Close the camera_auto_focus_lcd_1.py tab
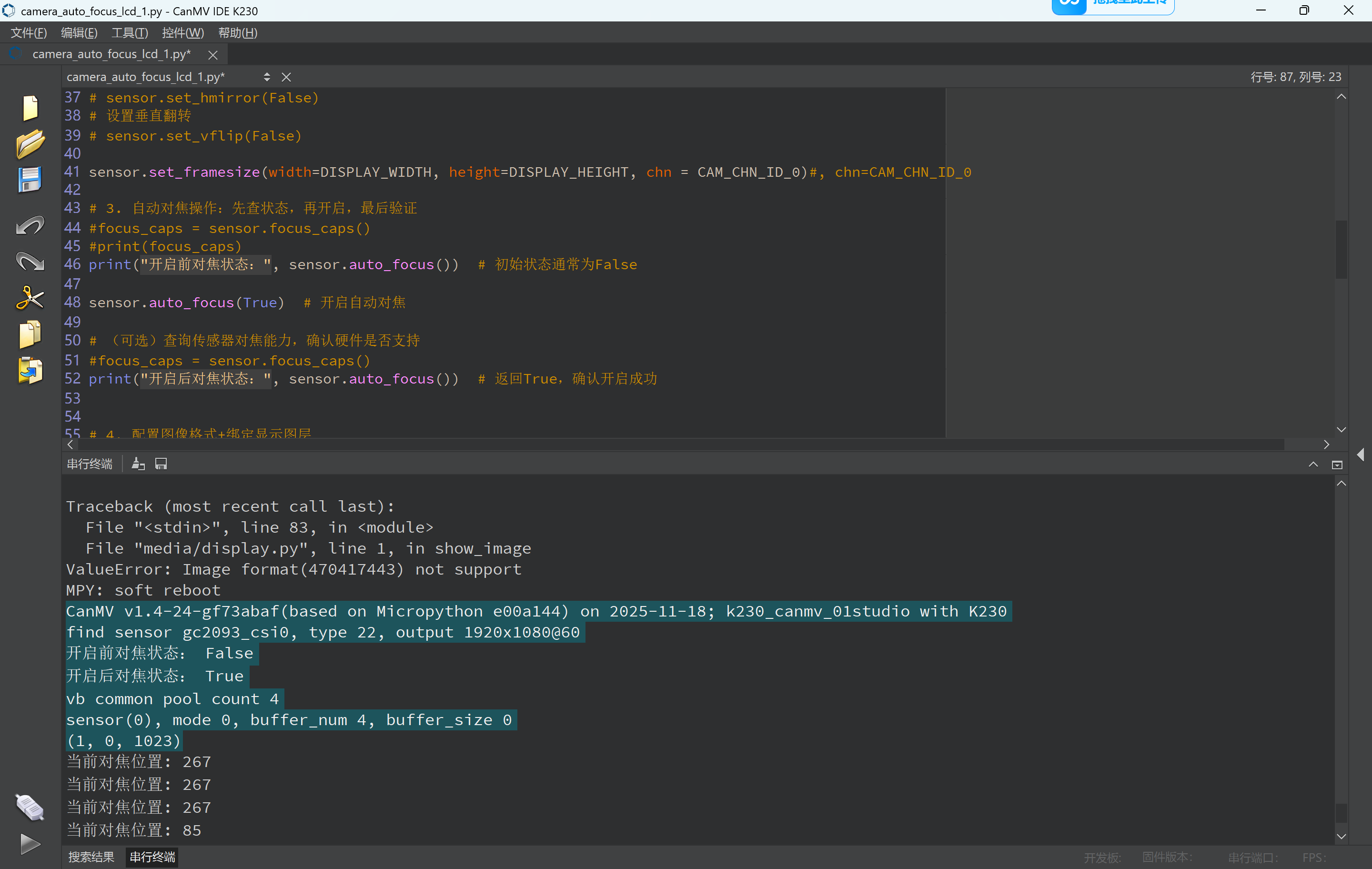 click(x=212, y=55)
